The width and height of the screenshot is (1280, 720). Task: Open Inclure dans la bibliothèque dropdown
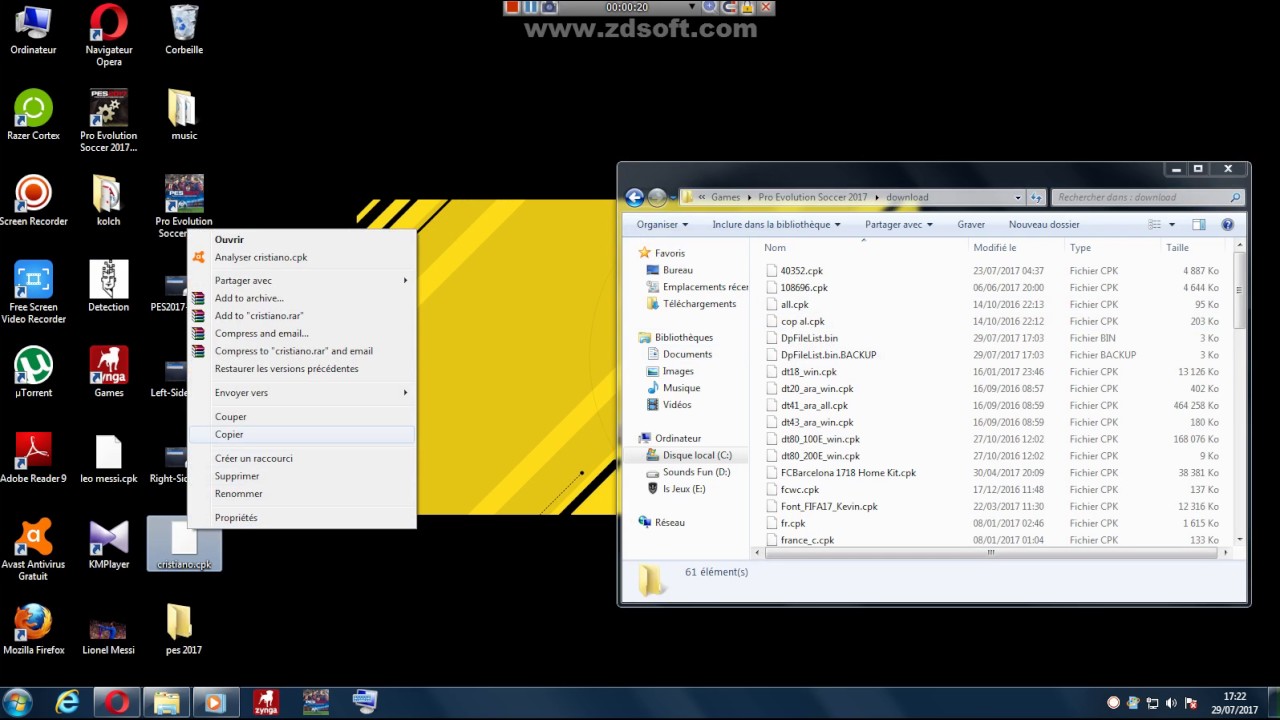(x=776, y=225)
